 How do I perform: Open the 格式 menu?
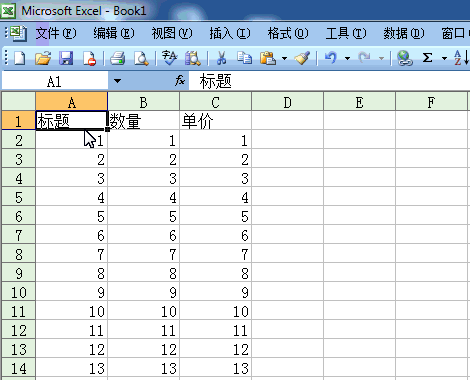click(288, 33)
